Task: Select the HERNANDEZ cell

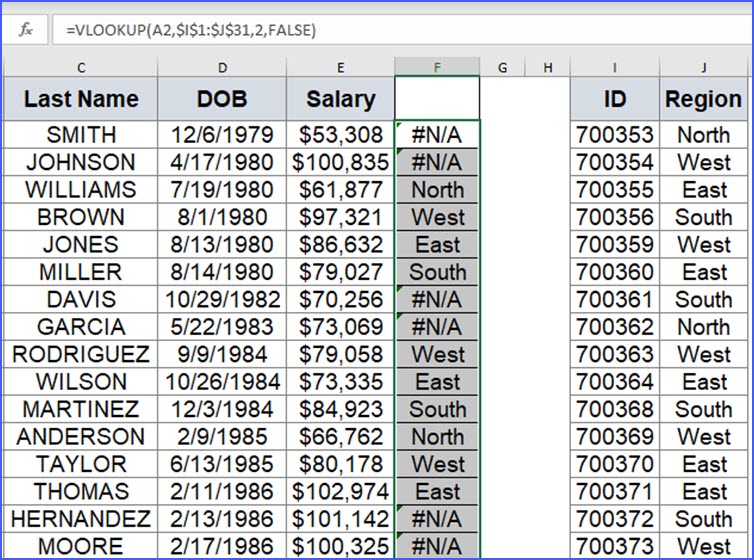Action: [81, 519]
